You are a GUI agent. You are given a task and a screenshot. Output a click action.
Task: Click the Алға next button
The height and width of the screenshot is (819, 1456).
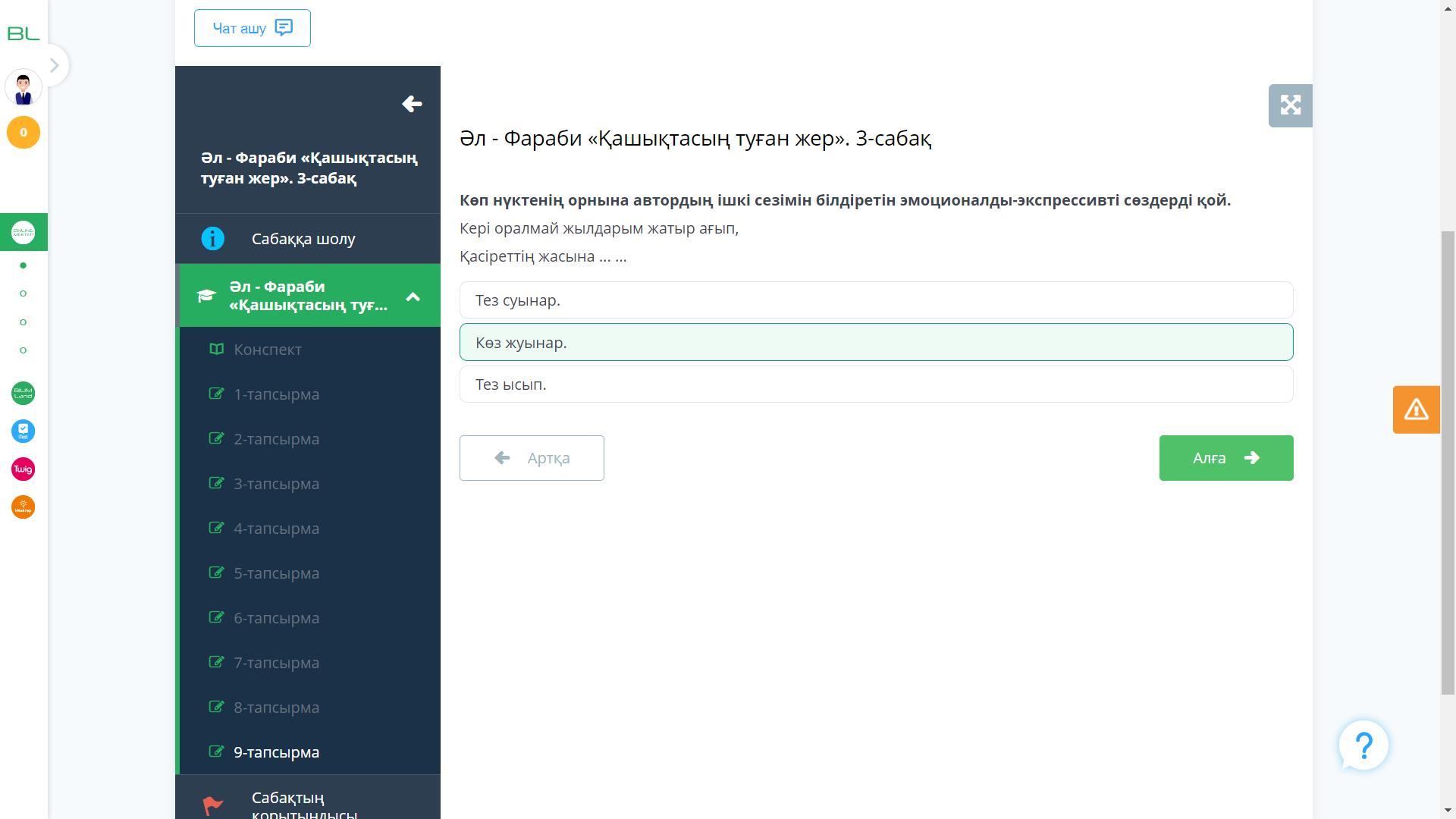pyautogui.click(x=1225, y=458)
